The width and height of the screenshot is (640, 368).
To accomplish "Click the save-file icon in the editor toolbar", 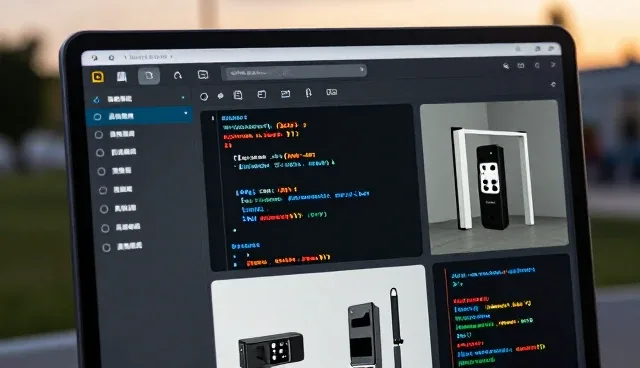I will [238, 95].
